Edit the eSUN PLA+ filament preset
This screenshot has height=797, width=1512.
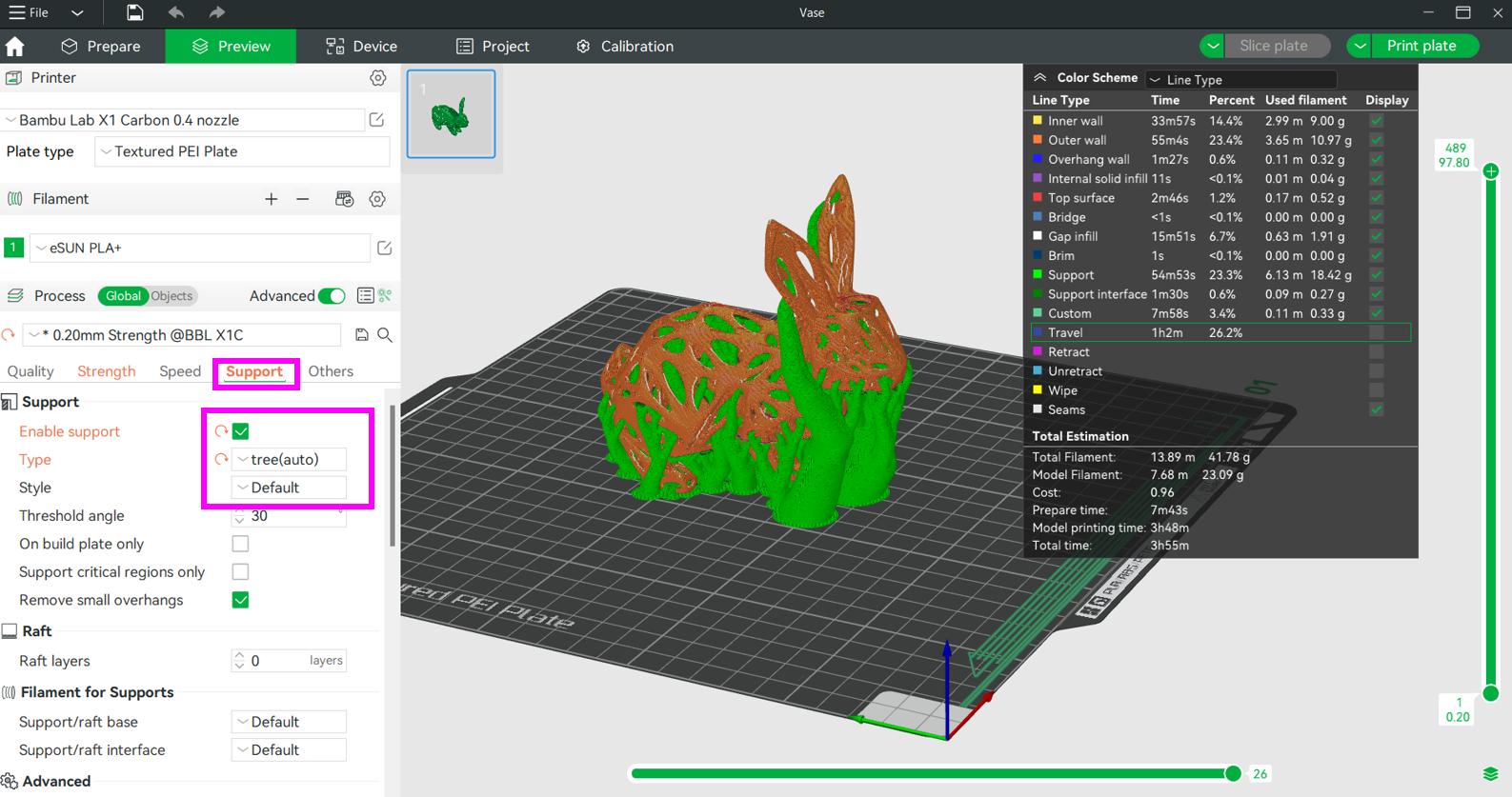coord(384,248)
